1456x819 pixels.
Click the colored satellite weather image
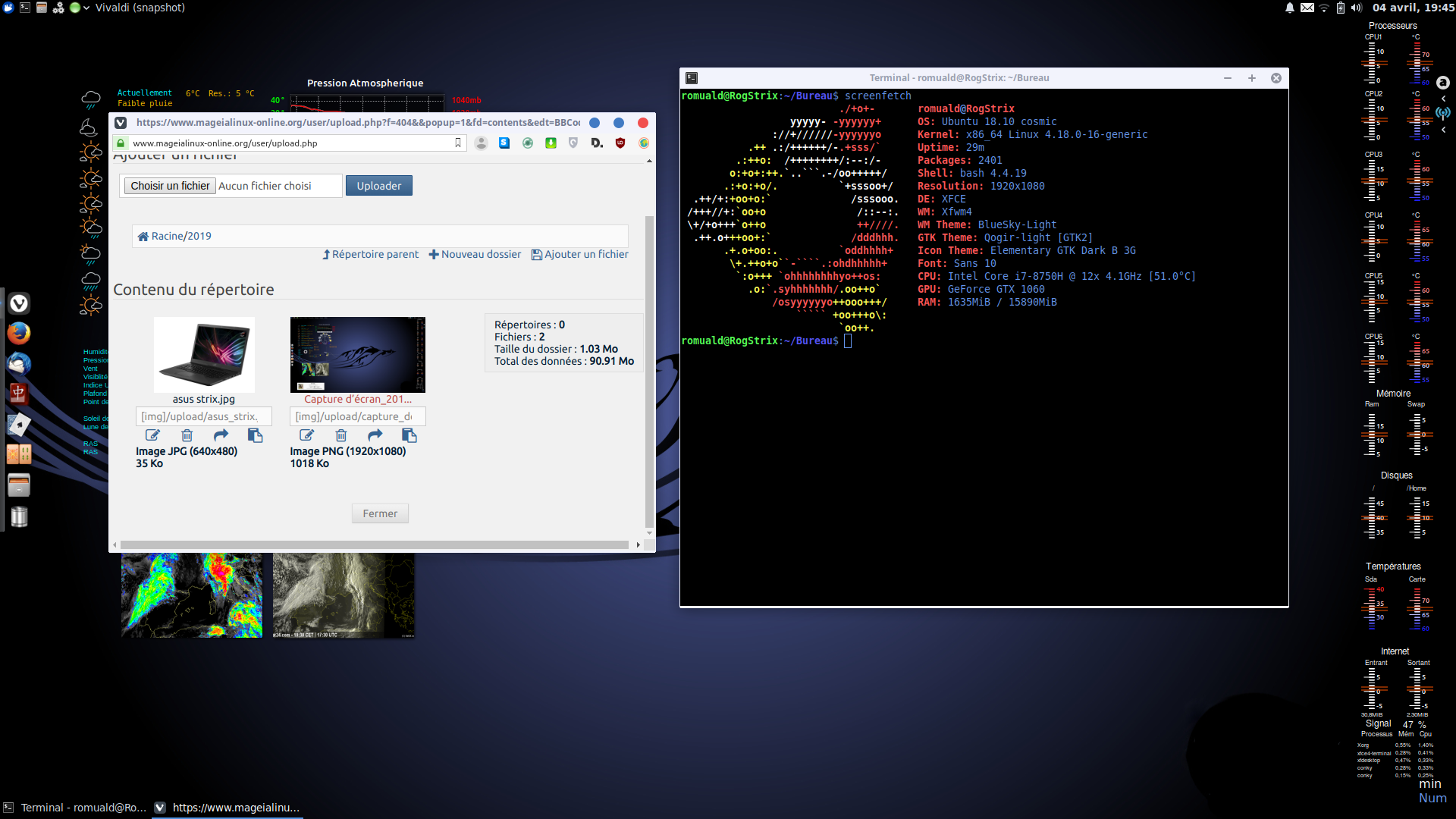tap(192, 595)
